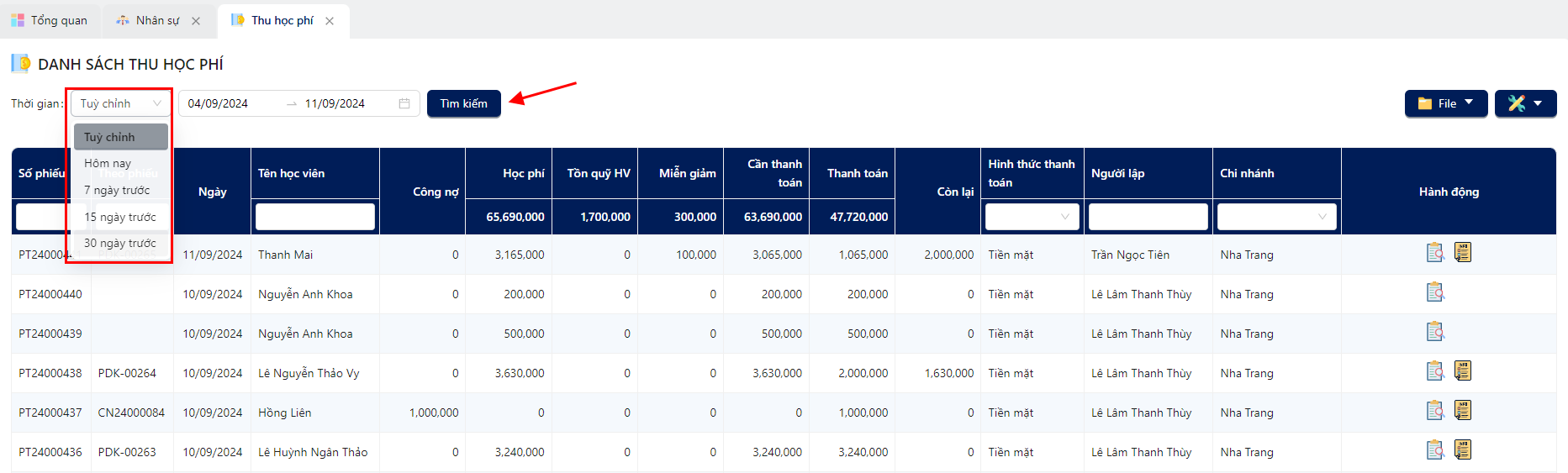Click receipt number PT24000436
Screen dimensions: 1568x473
[x=50, y=452]
